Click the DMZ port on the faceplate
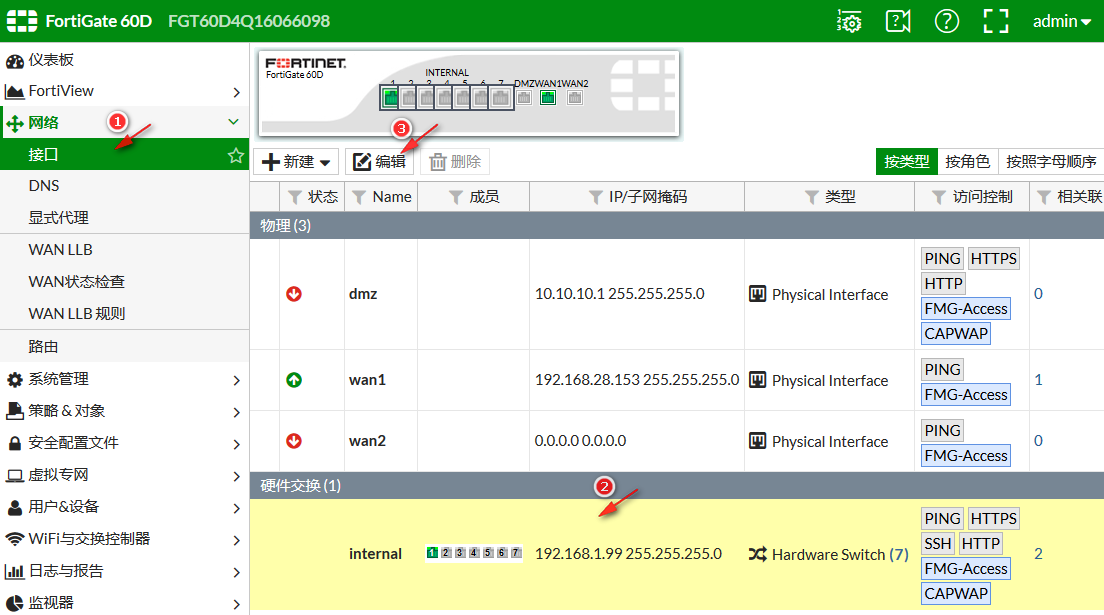The height and width of the screenshot is (615, 1104). (524, 98)
